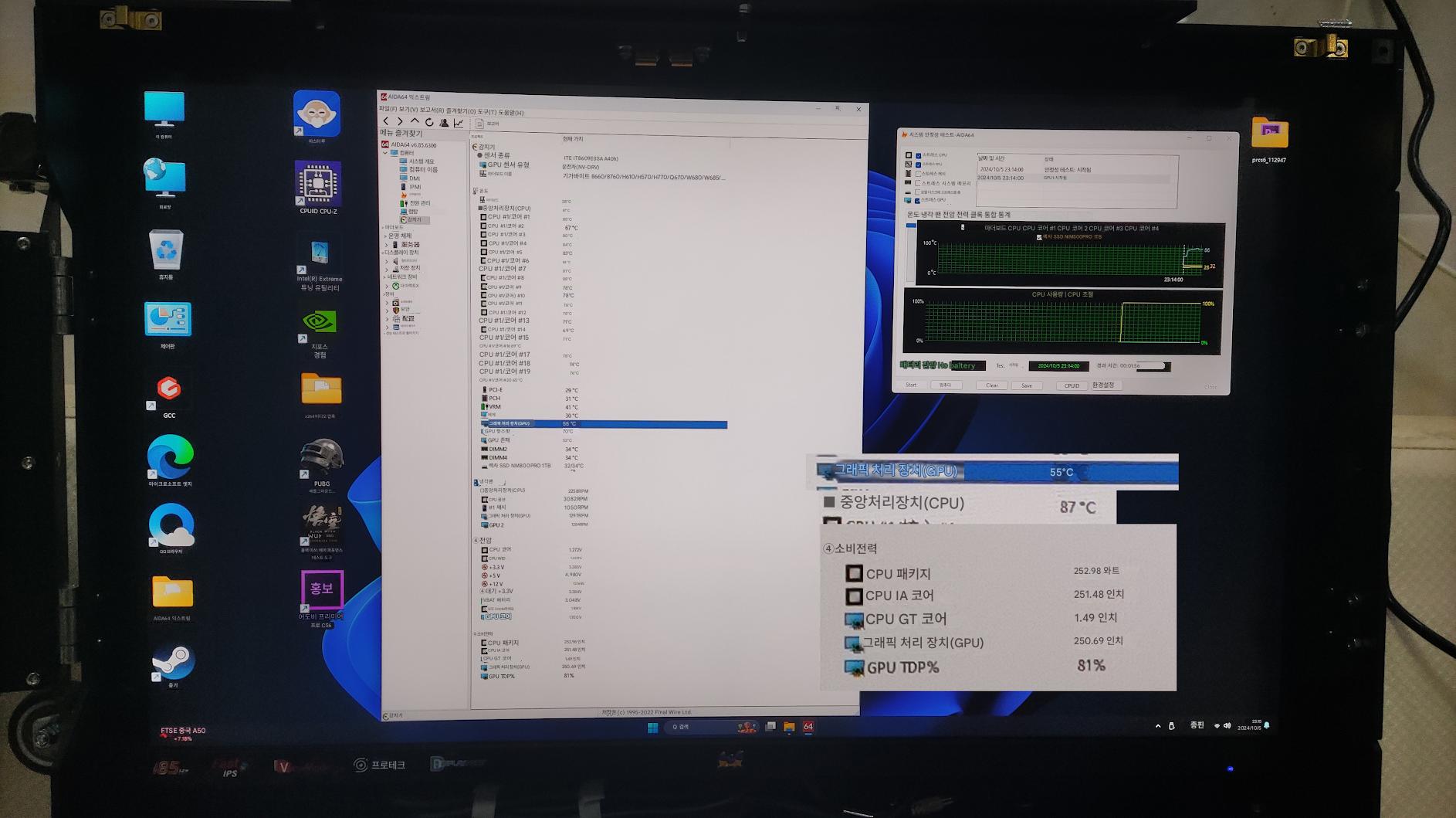Image resolution: width=1456 pixels, height=818 pixels.
Task: Open the NVIDIA GeForce Experience shortcut
Action: click(319, 324)
